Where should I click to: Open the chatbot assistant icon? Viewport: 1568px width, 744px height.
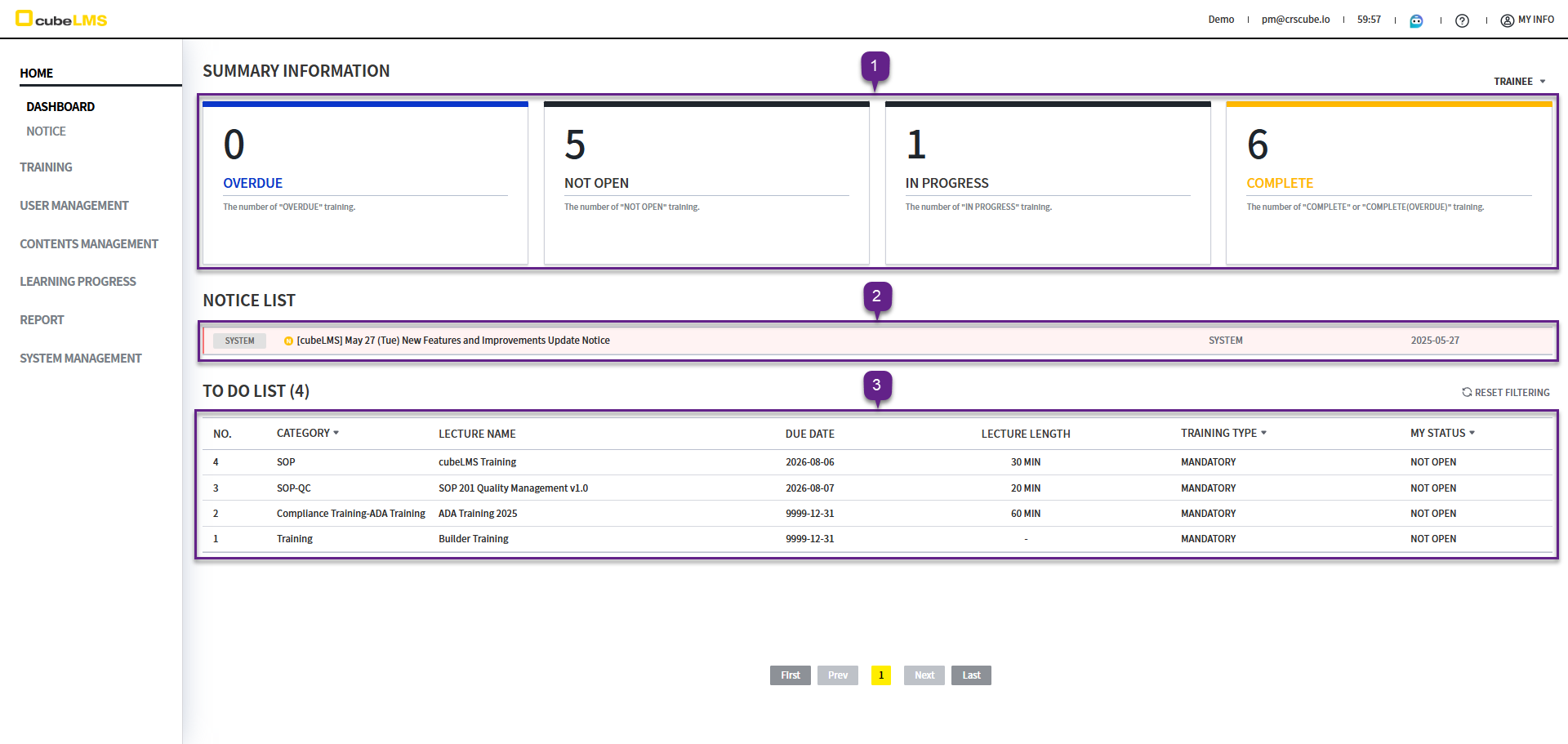(1416, 20)
